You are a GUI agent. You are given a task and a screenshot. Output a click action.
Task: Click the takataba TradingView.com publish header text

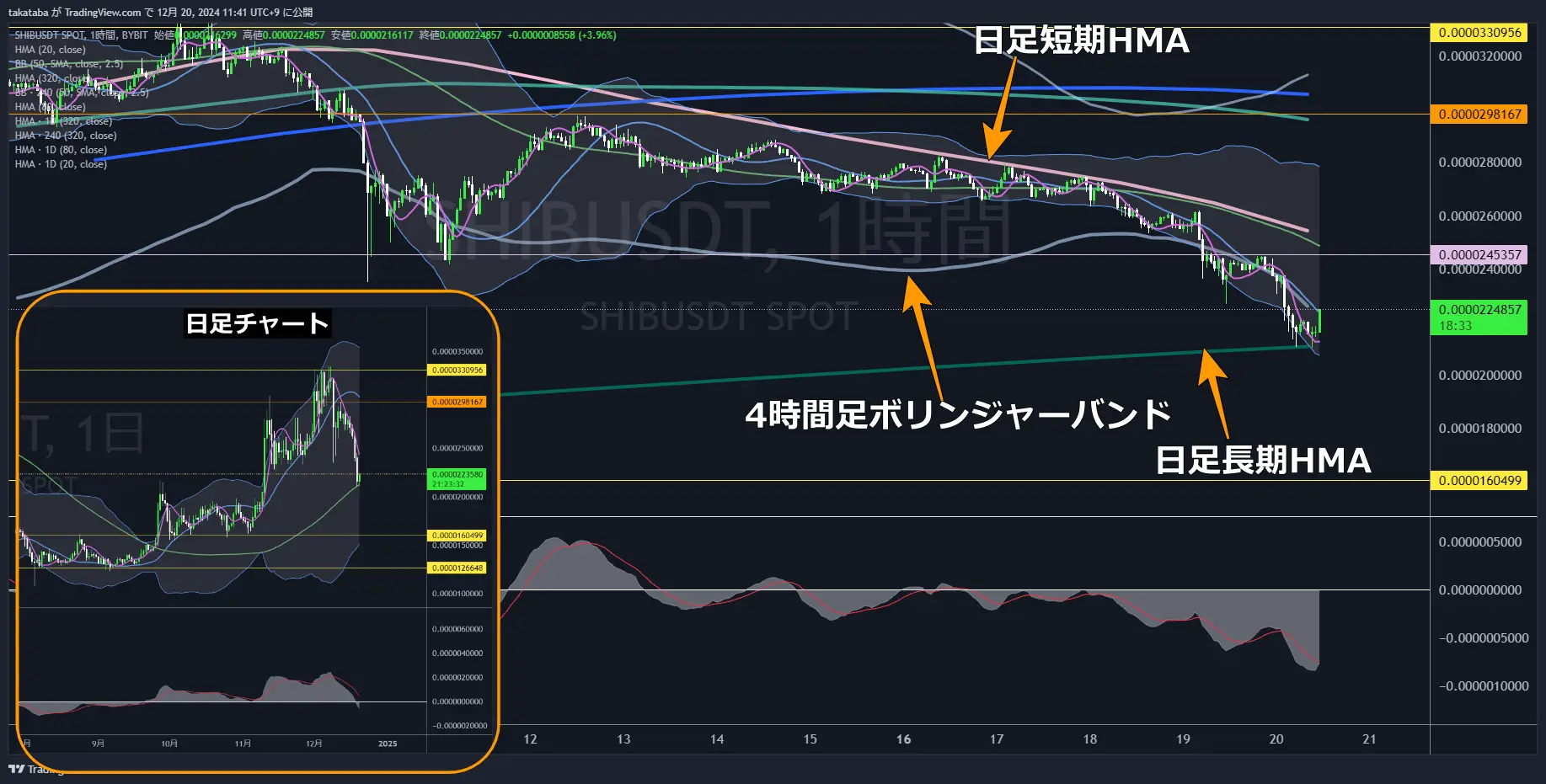161,13
